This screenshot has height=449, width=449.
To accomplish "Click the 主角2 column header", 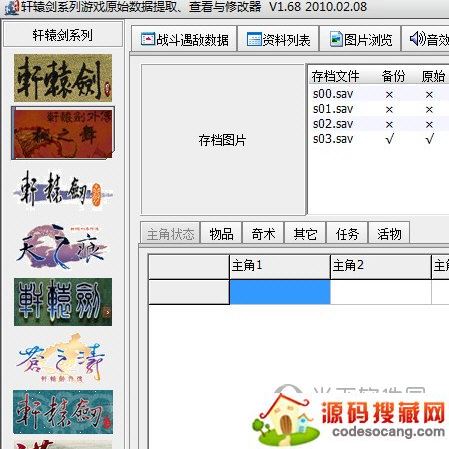I will 381,266.
